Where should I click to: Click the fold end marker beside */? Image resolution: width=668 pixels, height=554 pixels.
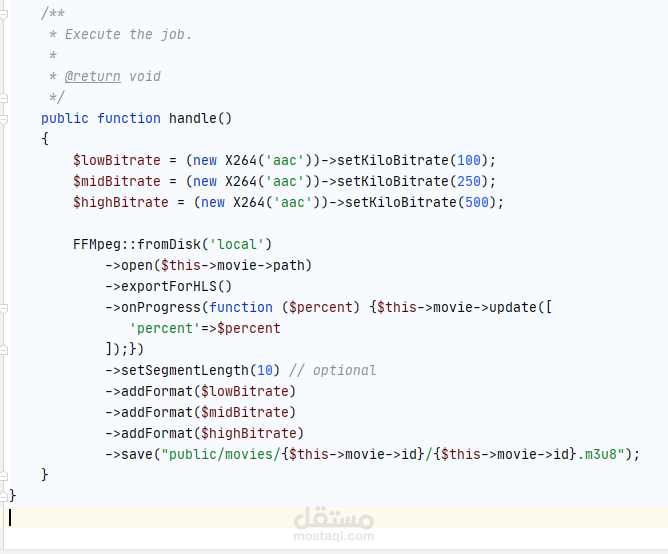pos(3,98)
